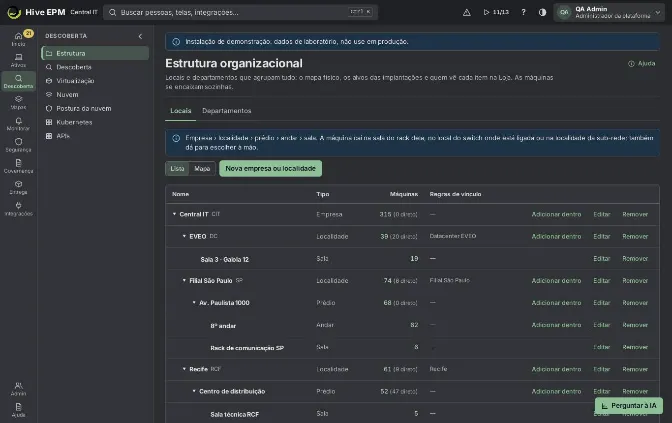Click the Nome column header
Image resolution: width=672 pixels, height=423 pixels.
point(180,194)
